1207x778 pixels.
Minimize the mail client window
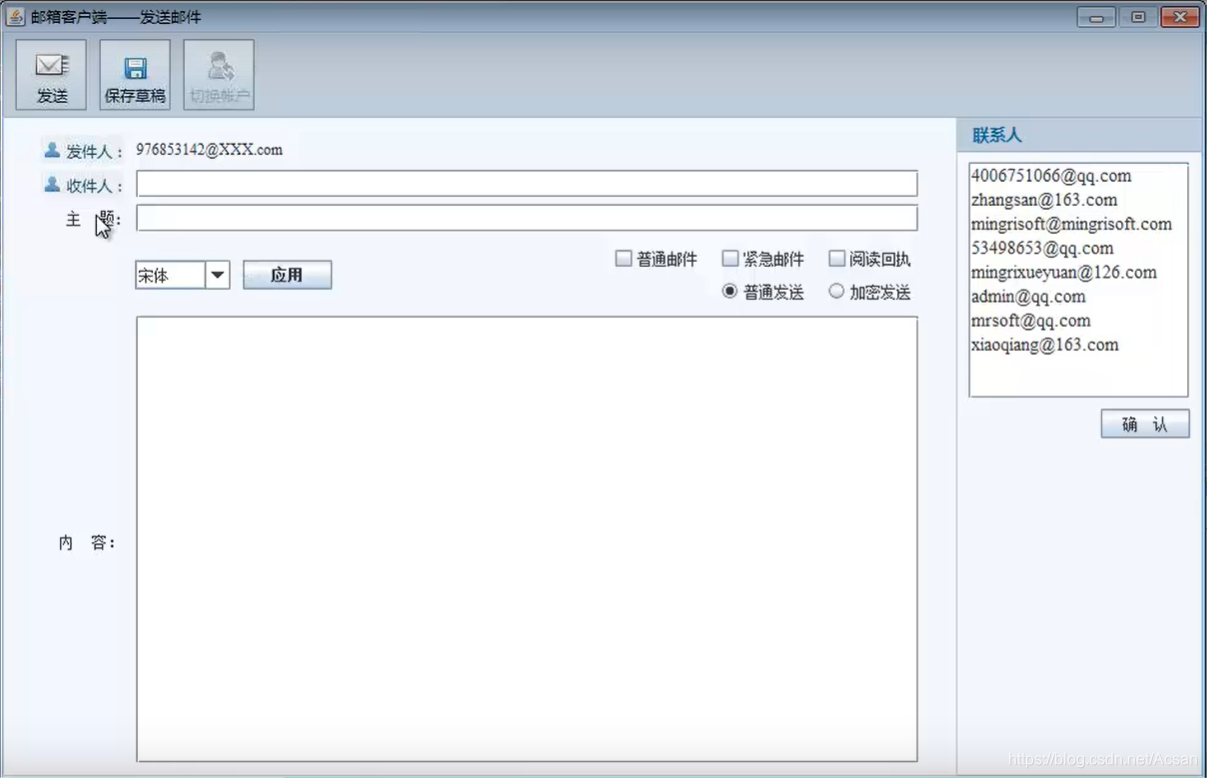[x=1096, y=17]
